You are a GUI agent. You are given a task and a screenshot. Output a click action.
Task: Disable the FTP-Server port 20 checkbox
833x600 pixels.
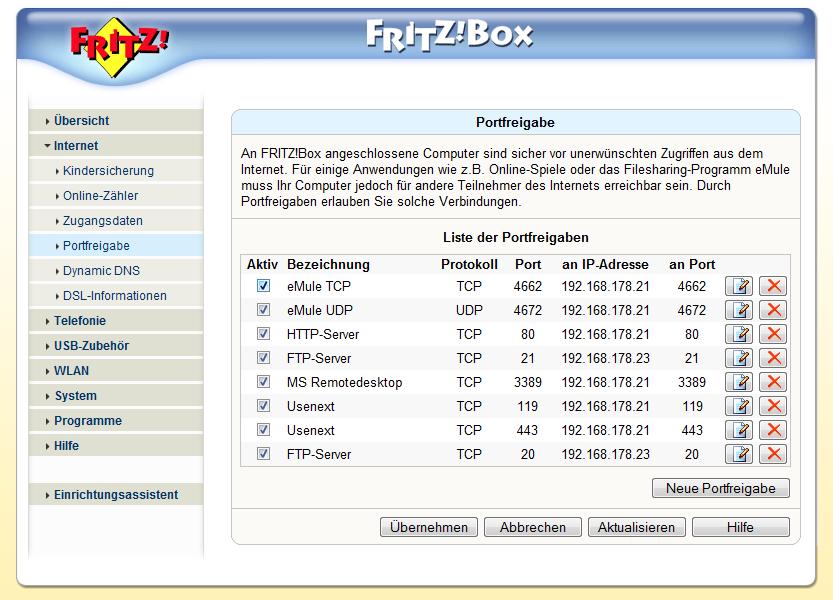coord(264,453)
